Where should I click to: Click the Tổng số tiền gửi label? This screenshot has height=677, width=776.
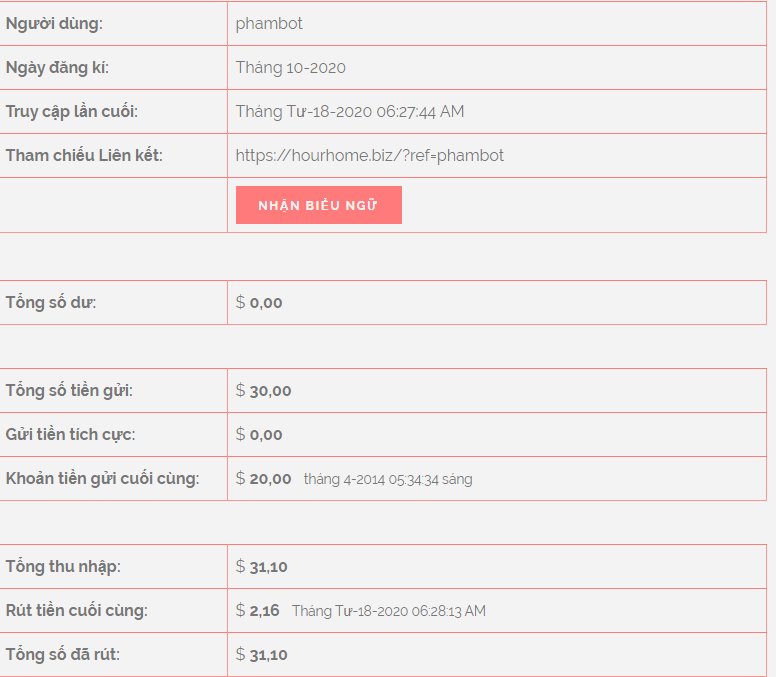coord(69,390)
